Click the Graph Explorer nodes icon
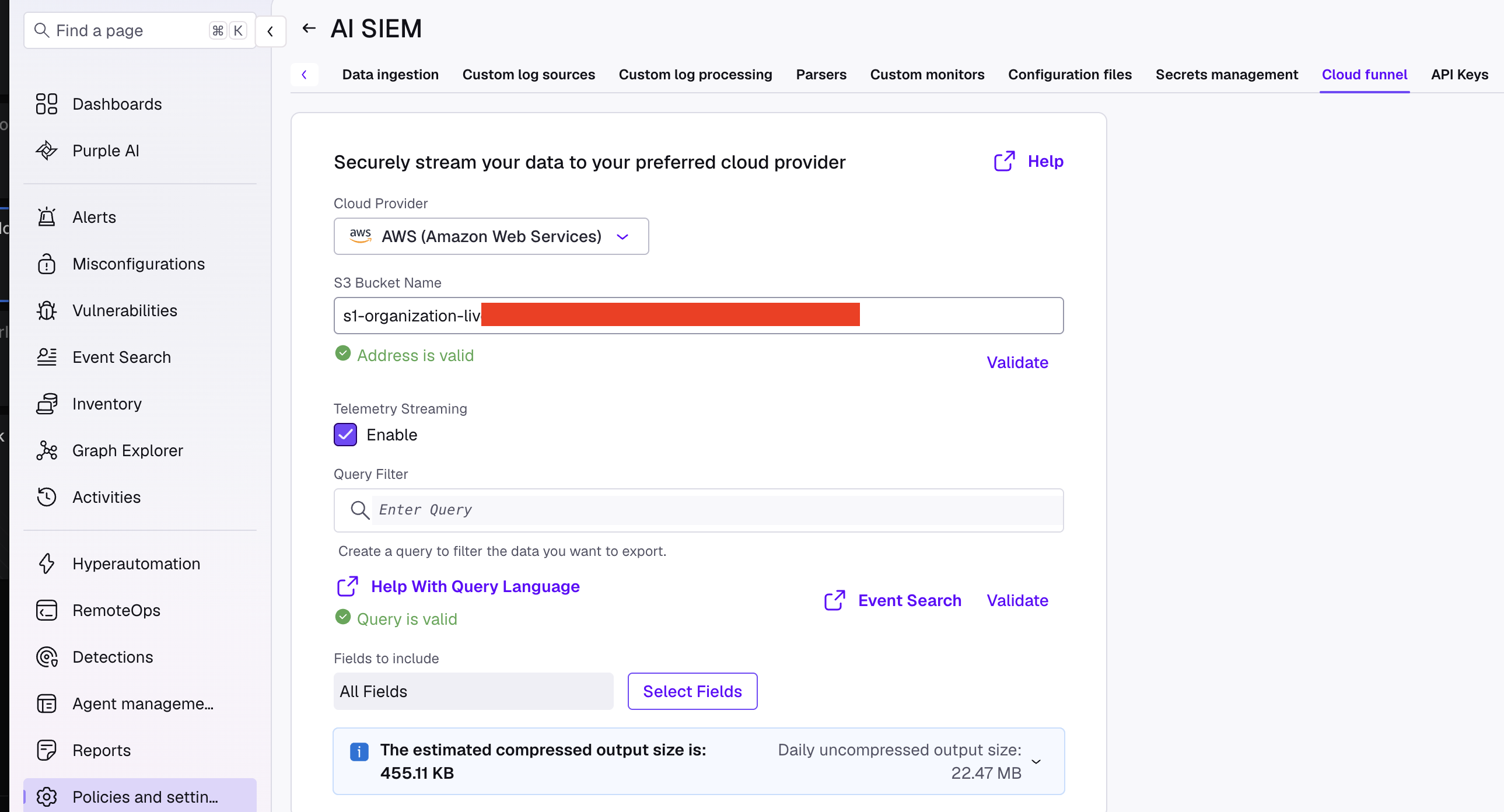 click(x=47, y=451)
